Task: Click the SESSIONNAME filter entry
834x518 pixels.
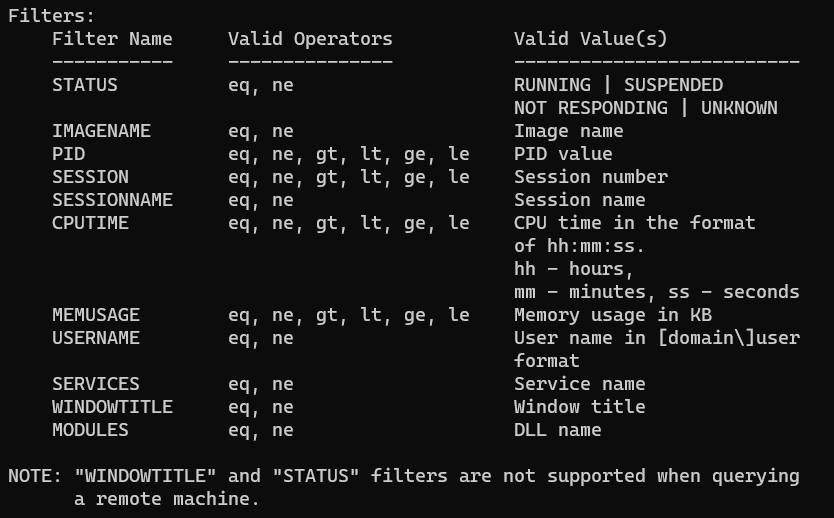Action: click(112, 200)
